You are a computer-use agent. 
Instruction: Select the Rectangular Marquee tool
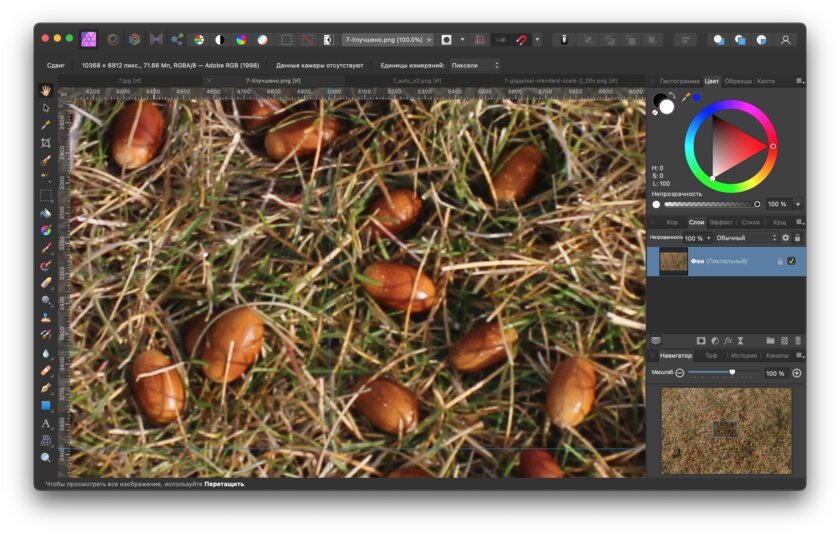click(46, 195)
